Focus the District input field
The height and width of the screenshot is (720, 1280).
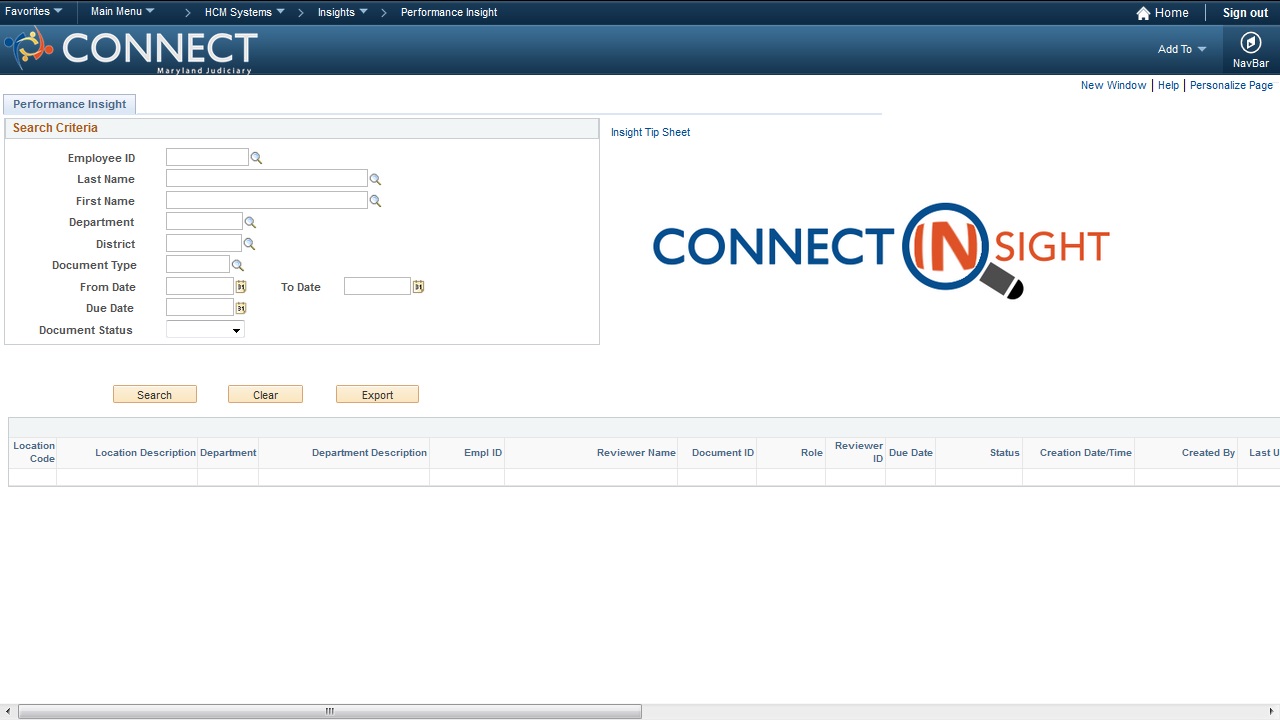(204, 243)
